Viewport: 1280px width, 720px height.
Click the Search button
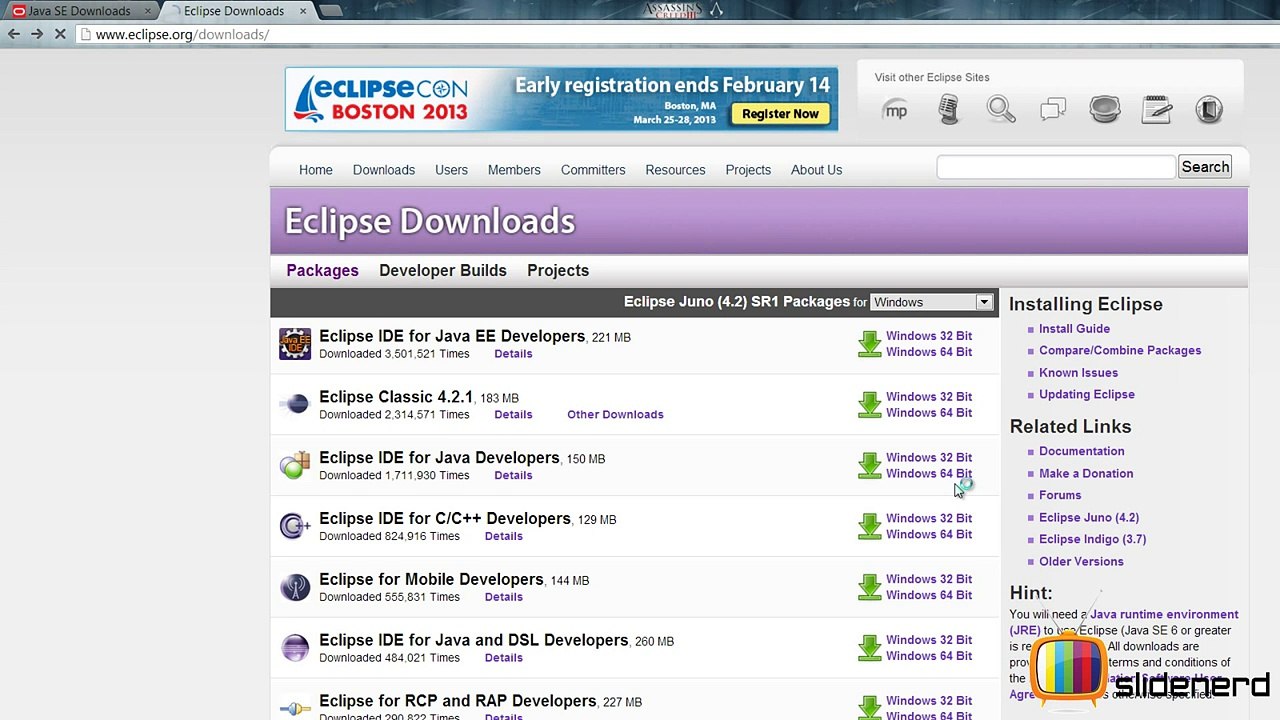1205,167
